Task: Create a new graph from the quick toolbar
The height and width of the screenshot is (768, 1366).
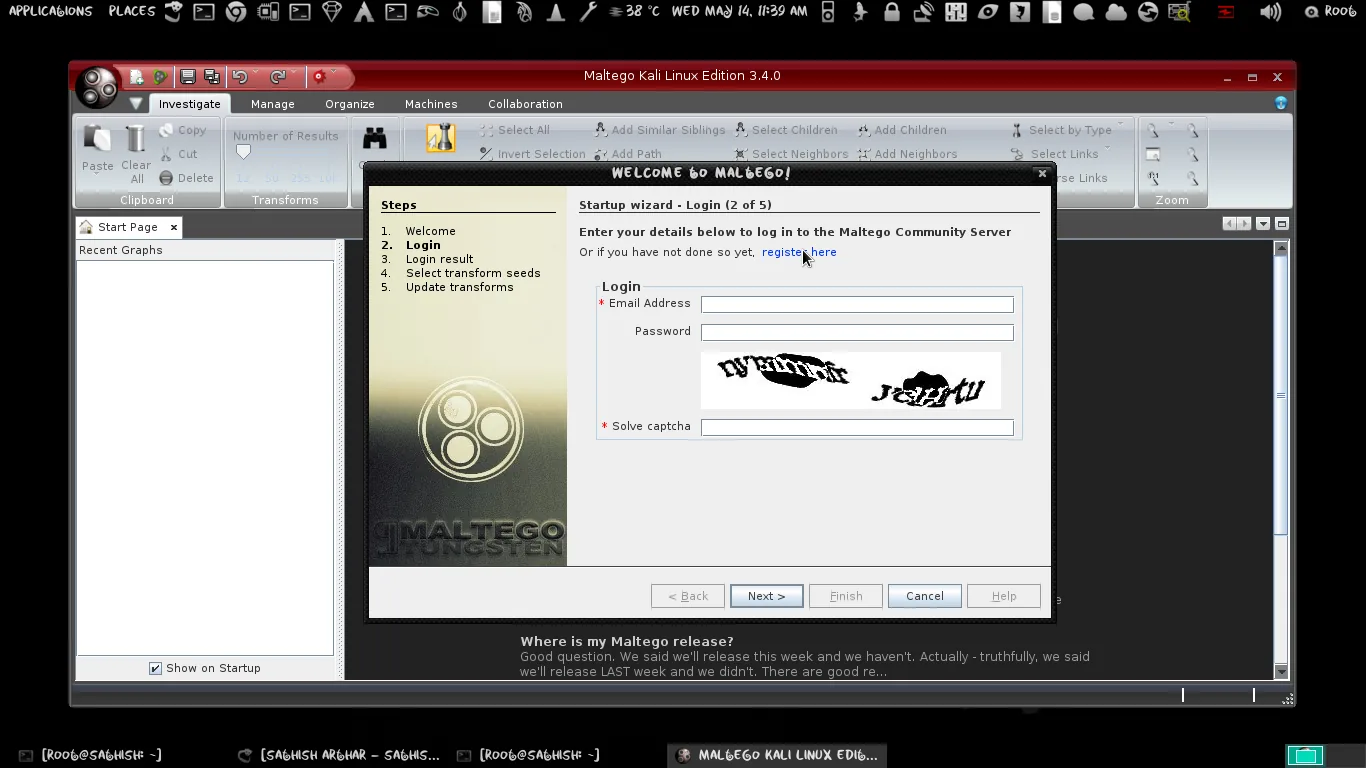Action: tap(137, 77)
